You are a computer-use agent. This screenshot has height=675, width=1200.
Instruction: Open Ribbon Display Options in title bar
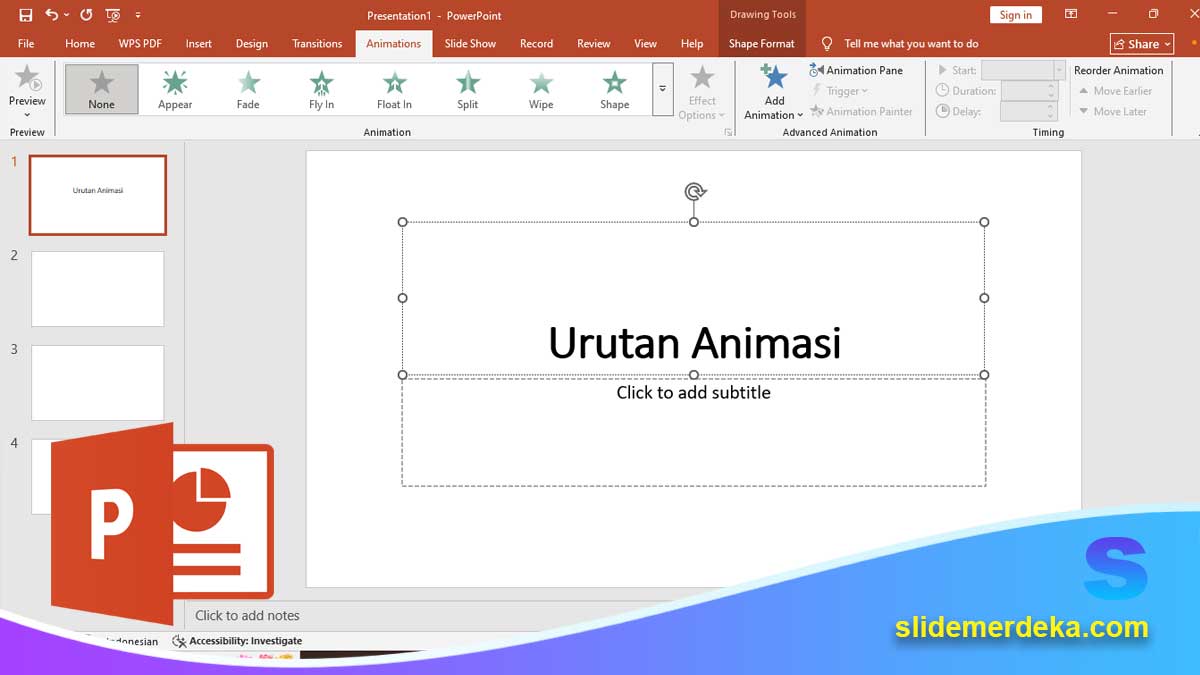1071,14
